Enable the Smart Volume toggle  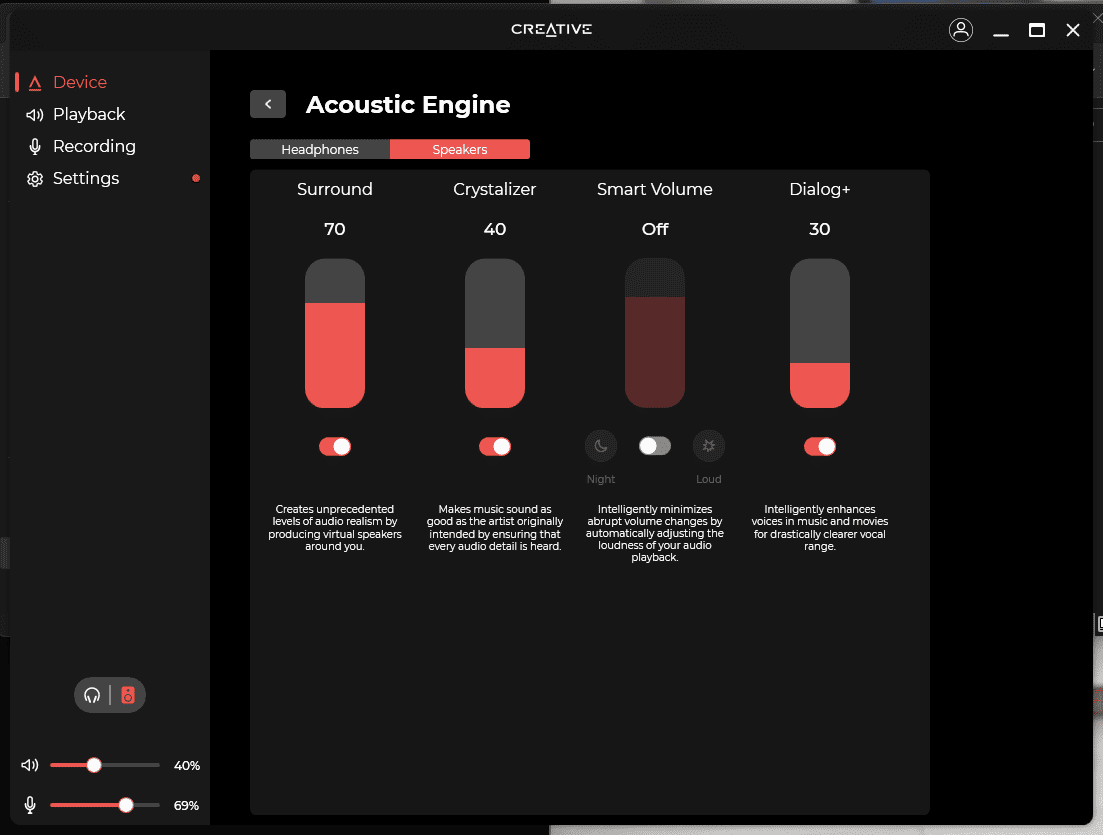[x=655, y=446]
